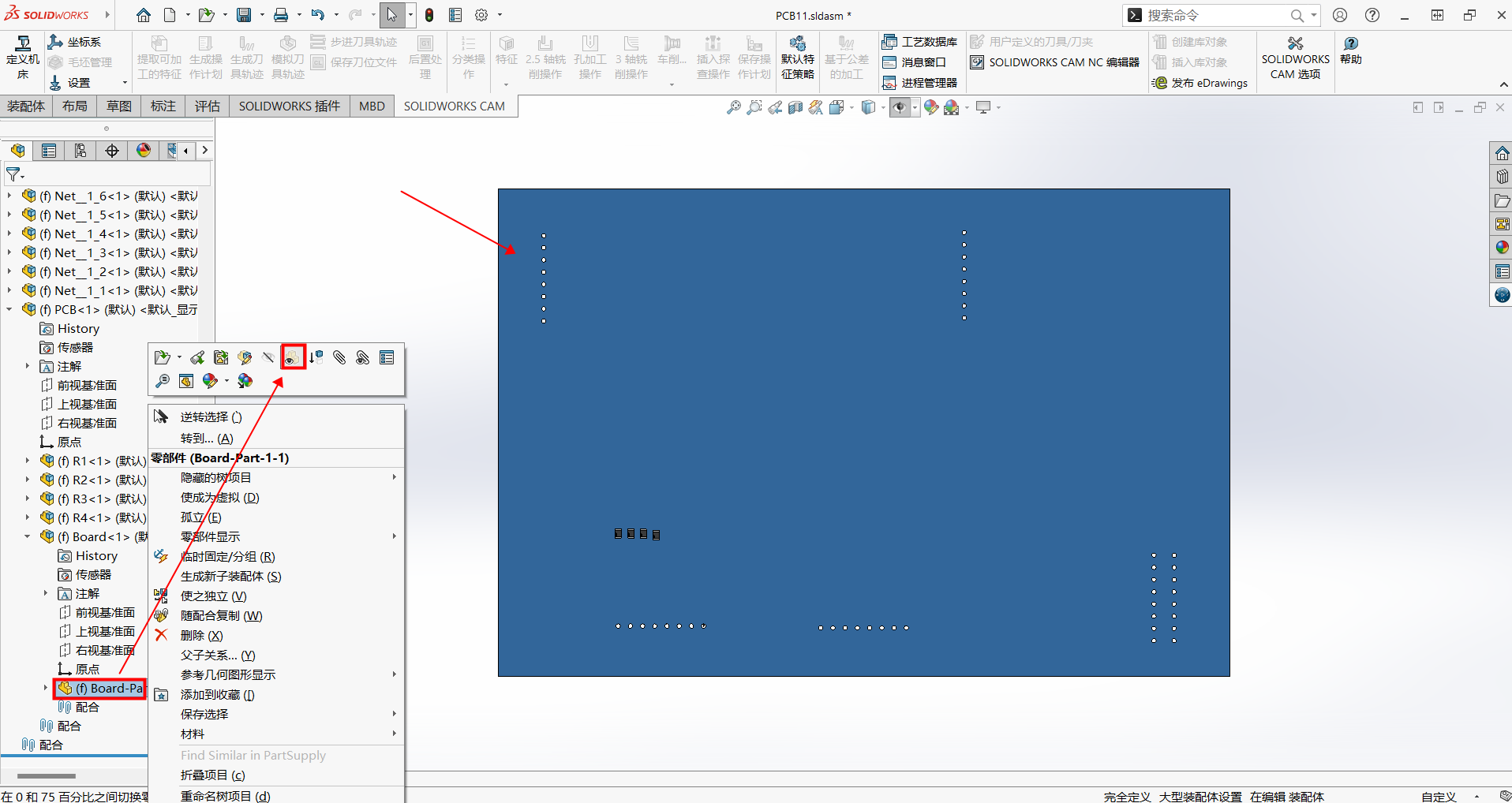Screen dimensions: 1512x803
Task: Click the View Mates paperclip icon
Action: pyautogui.click(x=339, y=358)
